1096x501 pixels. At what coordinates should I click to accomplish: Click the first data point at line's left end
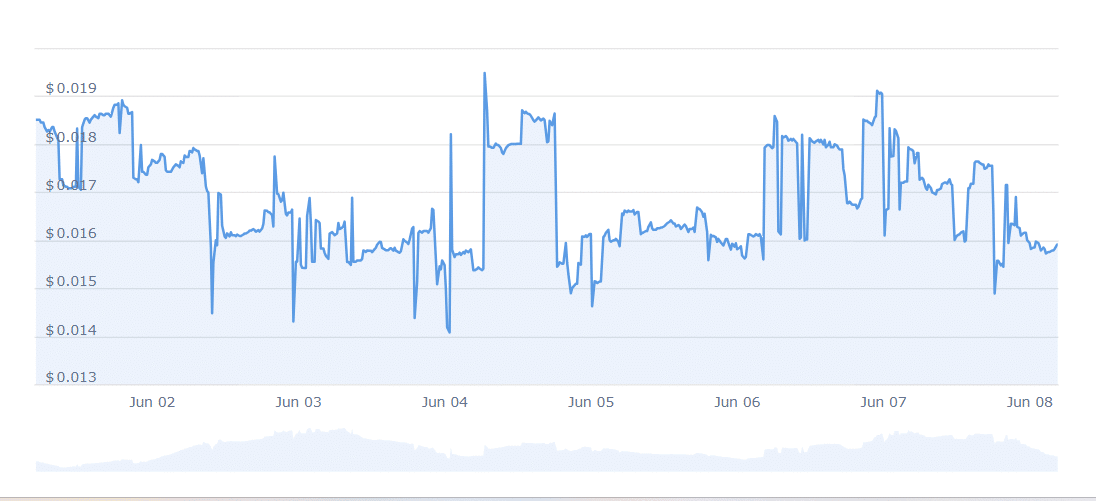pyautogui.click(x=36, y=120)
